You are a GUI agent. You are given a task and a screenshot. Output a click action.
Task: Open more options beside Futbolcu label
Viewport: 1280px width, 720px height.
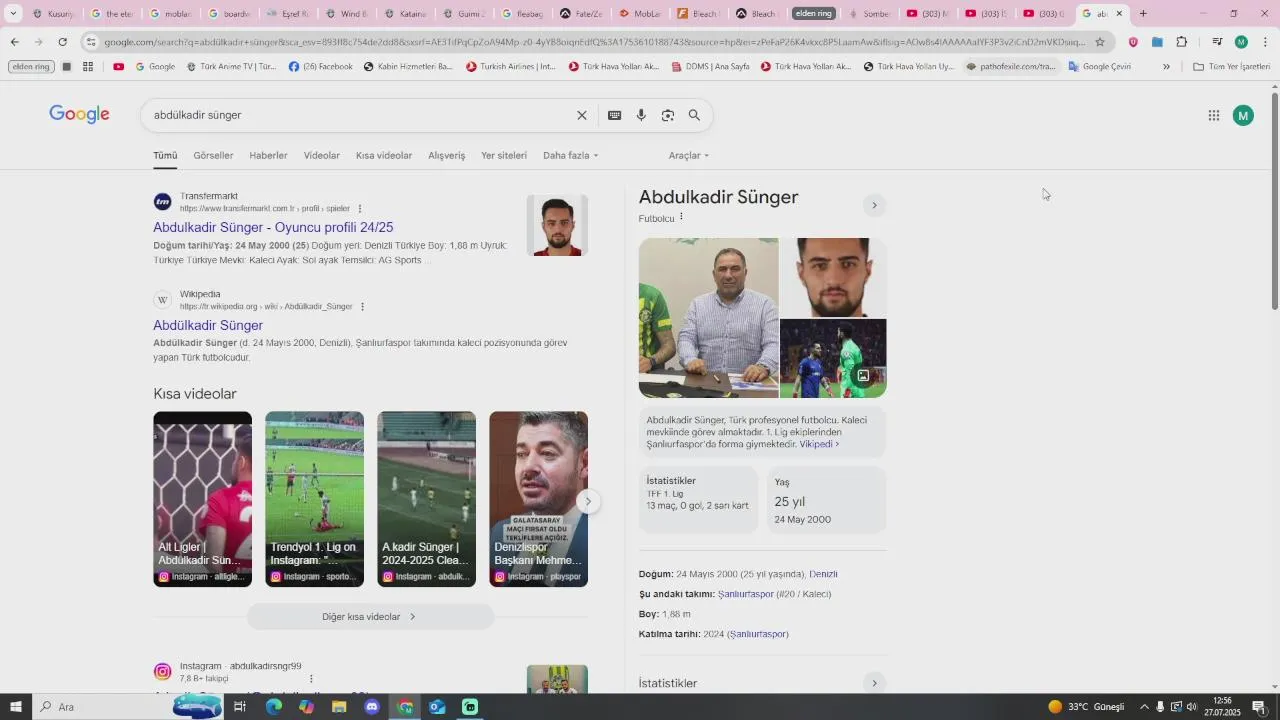[x=682, y=217]
